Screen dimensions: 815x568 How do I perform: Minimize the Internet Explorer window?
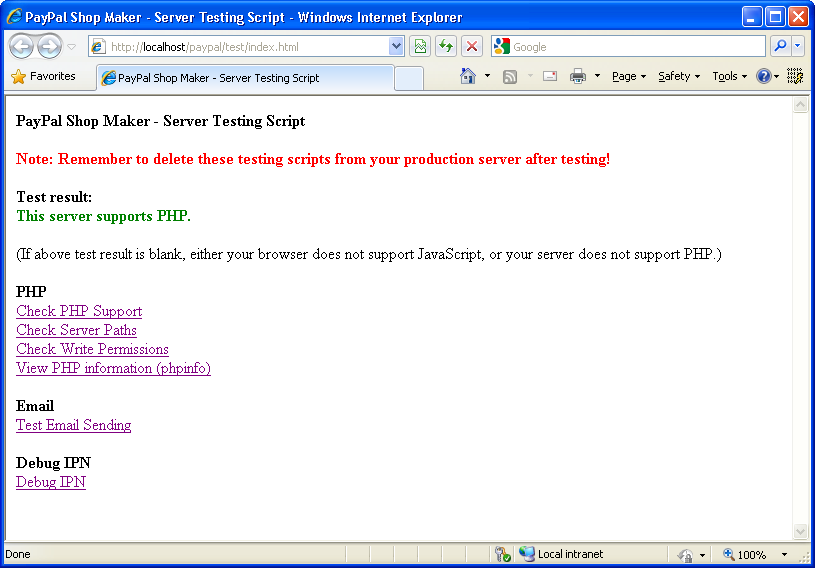pyautogui.click(x=752, y=17)
